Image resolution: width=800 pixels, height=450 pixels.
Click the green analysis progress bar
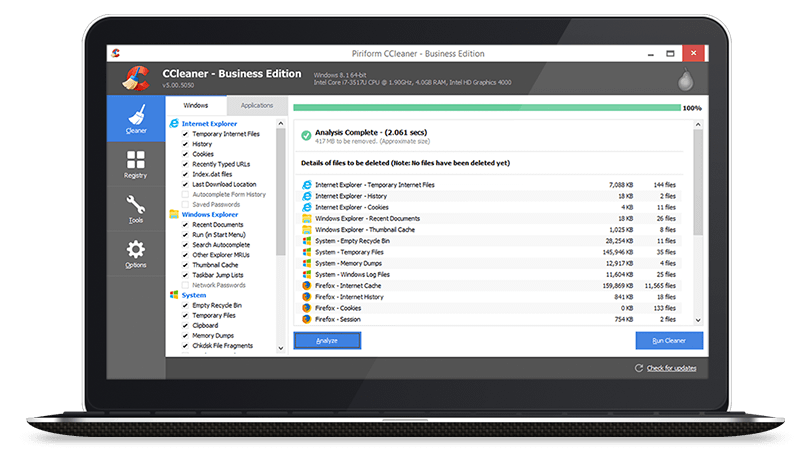tap(487, 108)
